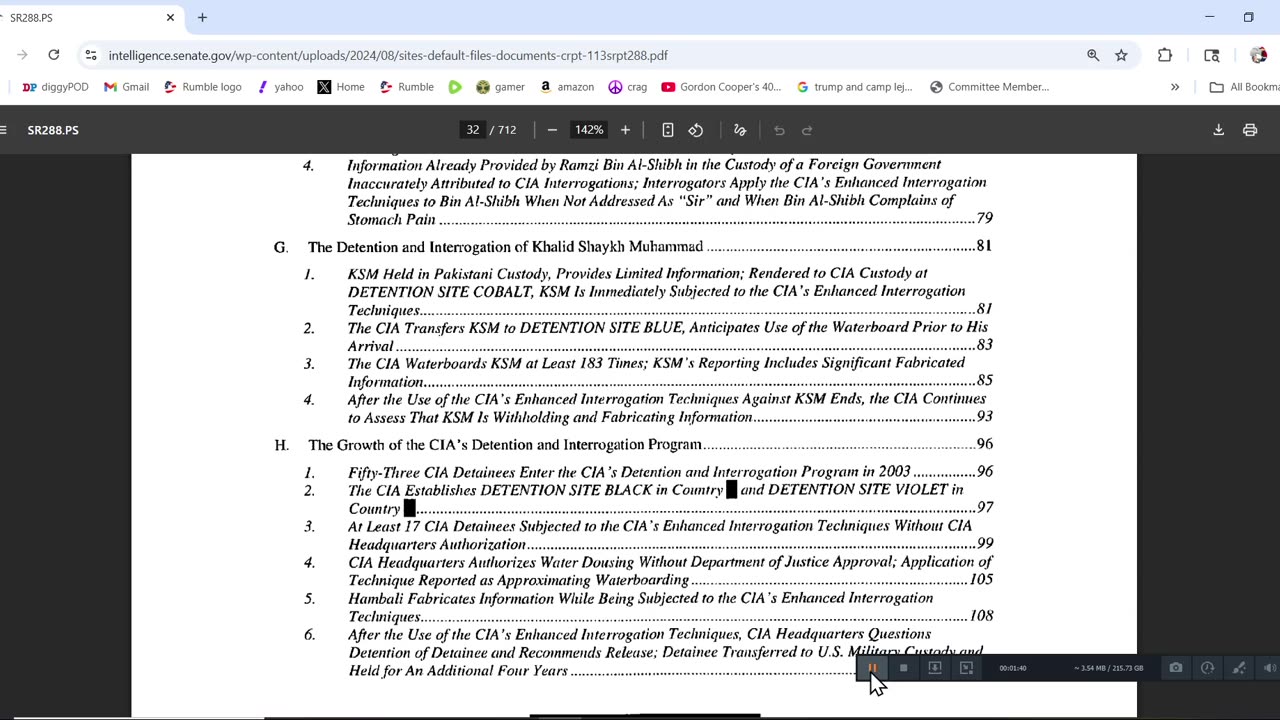
Task: Pause the screen recording
Action: click(x=872, y=668)
